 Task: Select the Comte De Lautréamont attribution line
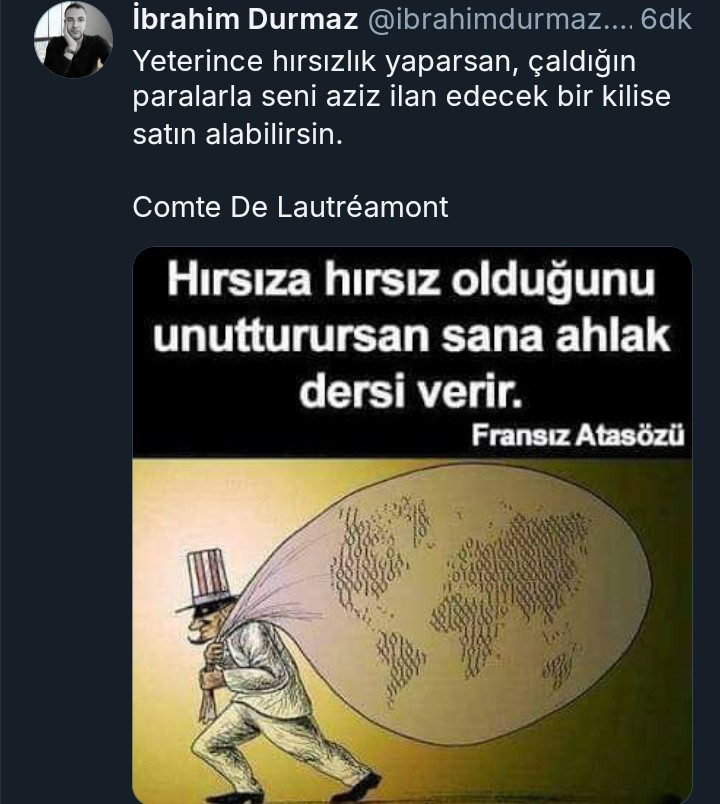[290, 207]
